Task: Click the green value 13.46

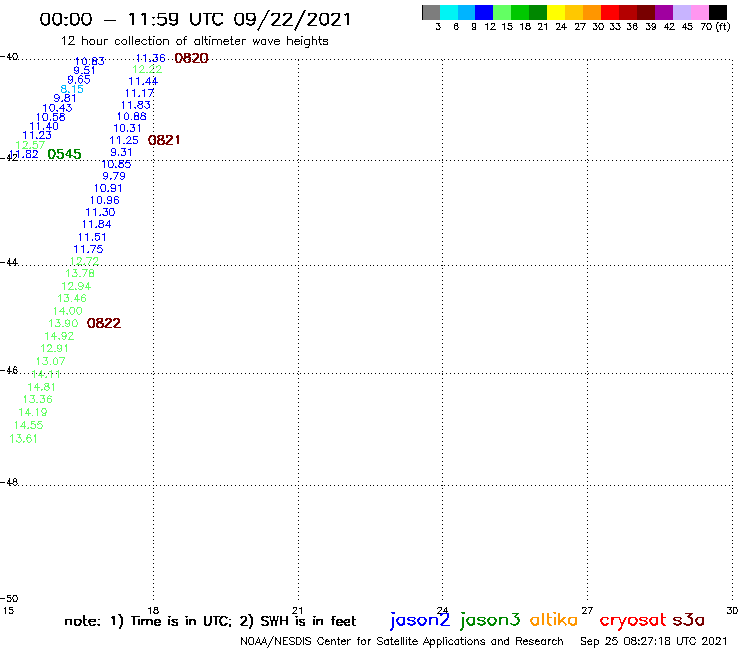Action: (72, 298)
